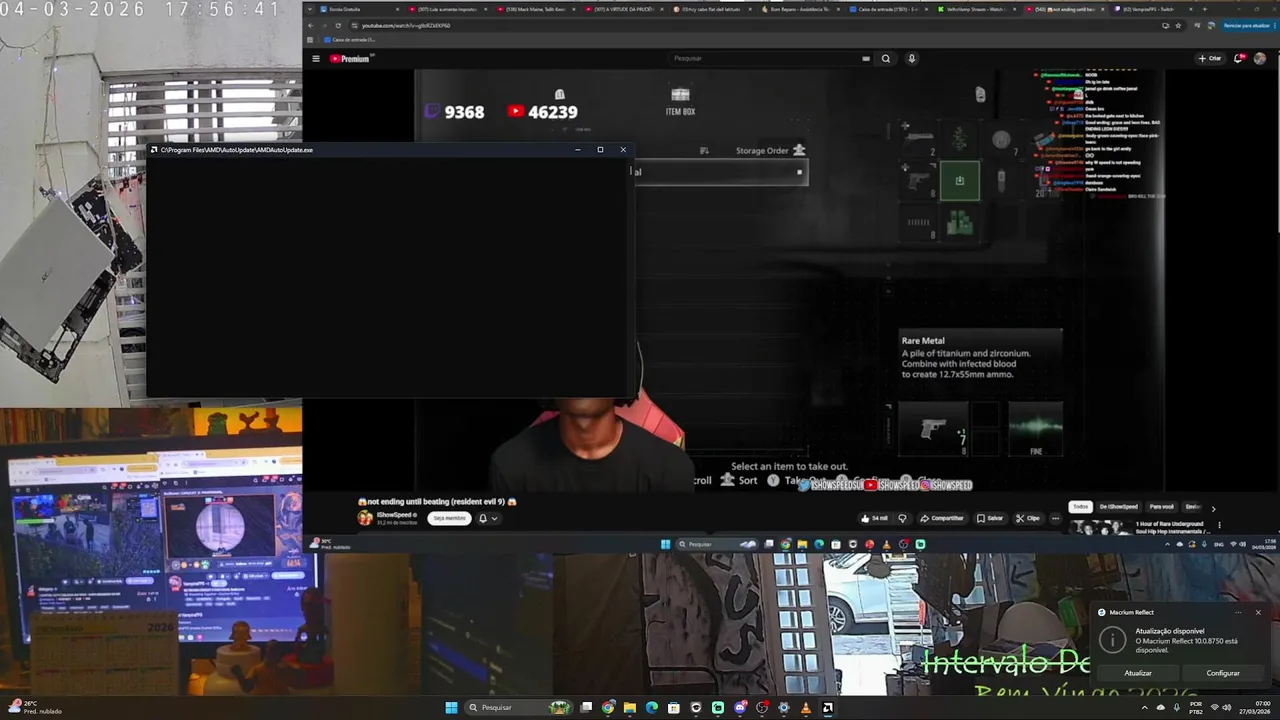The width and height of the screenshot is (1280, 720).
Task: Show the next filter chips via the arrow
Action: [1213, 508]
